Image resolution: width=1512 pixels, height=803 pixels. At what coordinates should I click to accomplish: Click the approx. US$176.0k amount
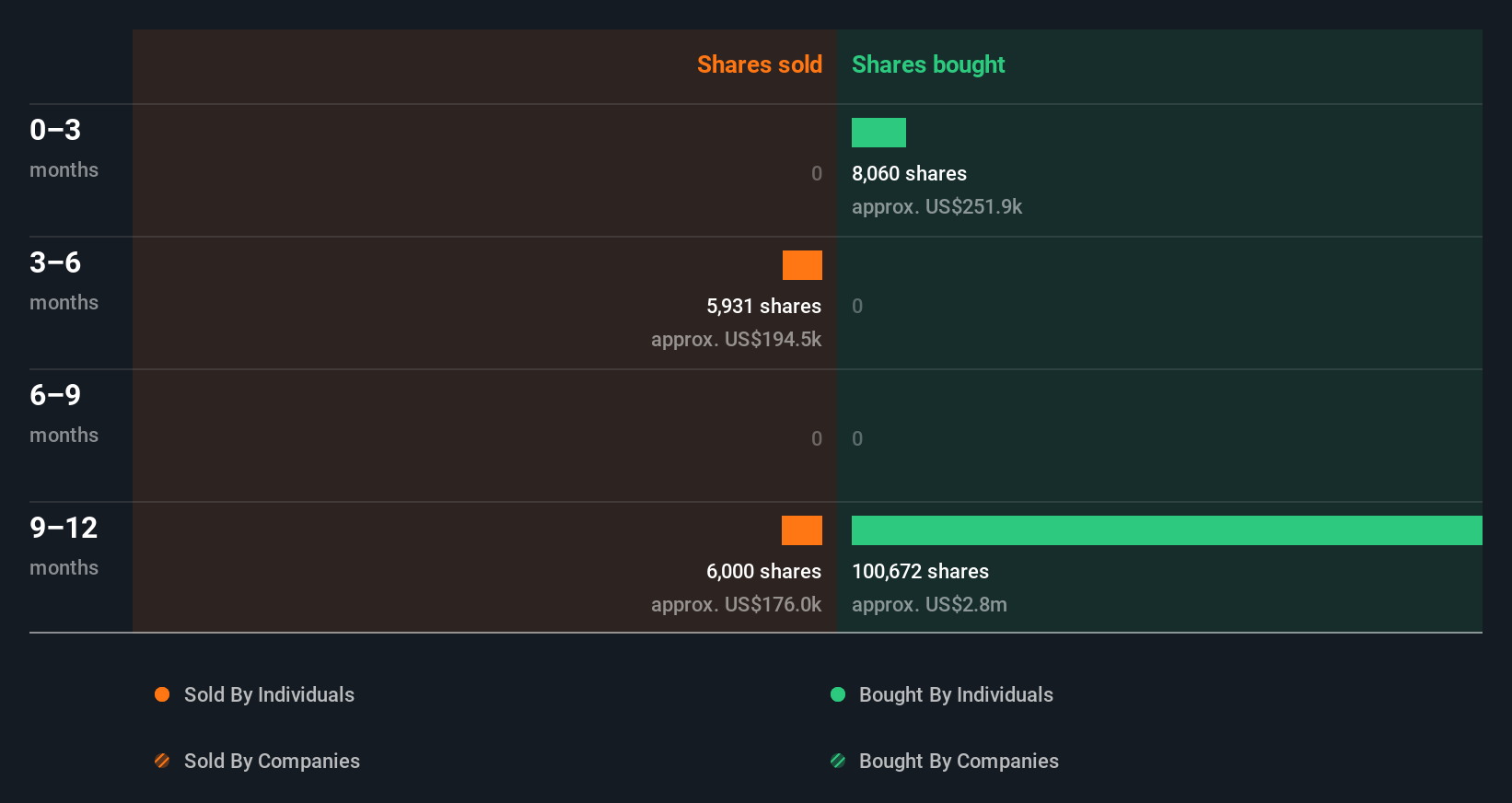point(736,605)
